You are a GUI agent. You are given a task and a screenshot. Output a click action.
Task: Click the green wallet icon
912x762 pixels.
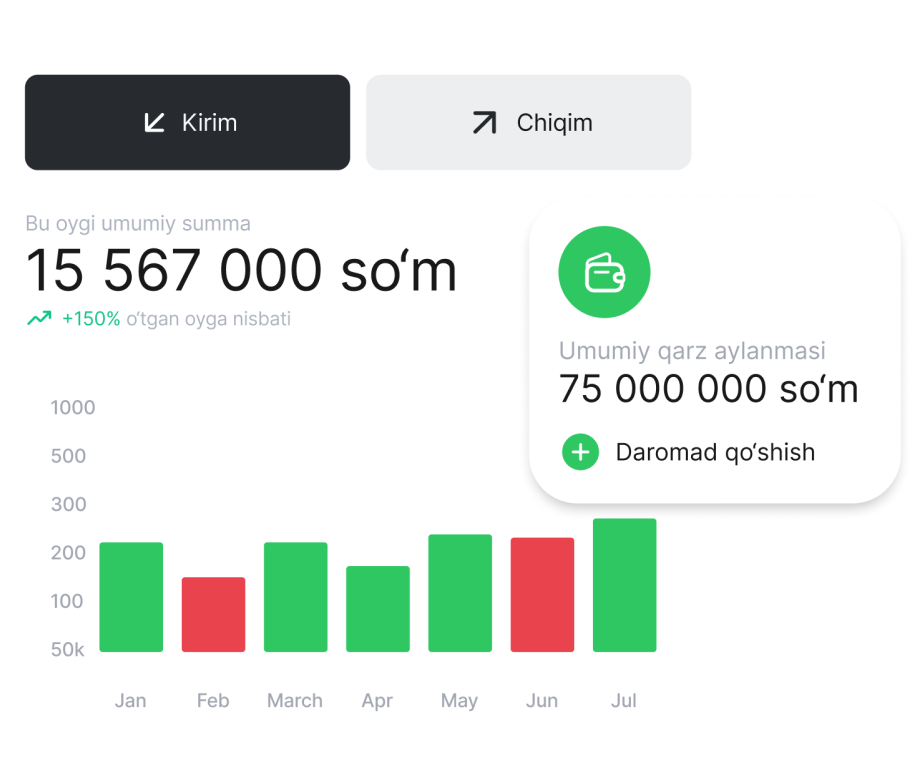click(604, 271)
